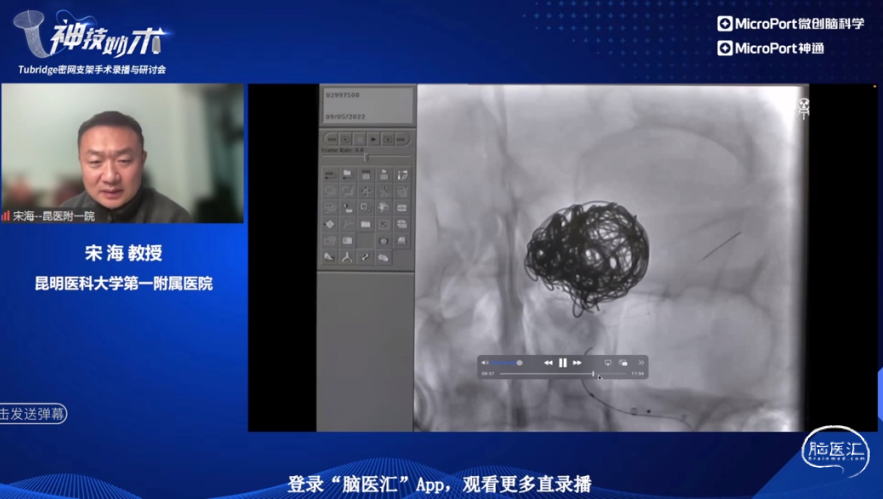This screenshot has width=883, height=499.
Task: Click the speaker's webcam video thumbnail
Action: (122, 153)
